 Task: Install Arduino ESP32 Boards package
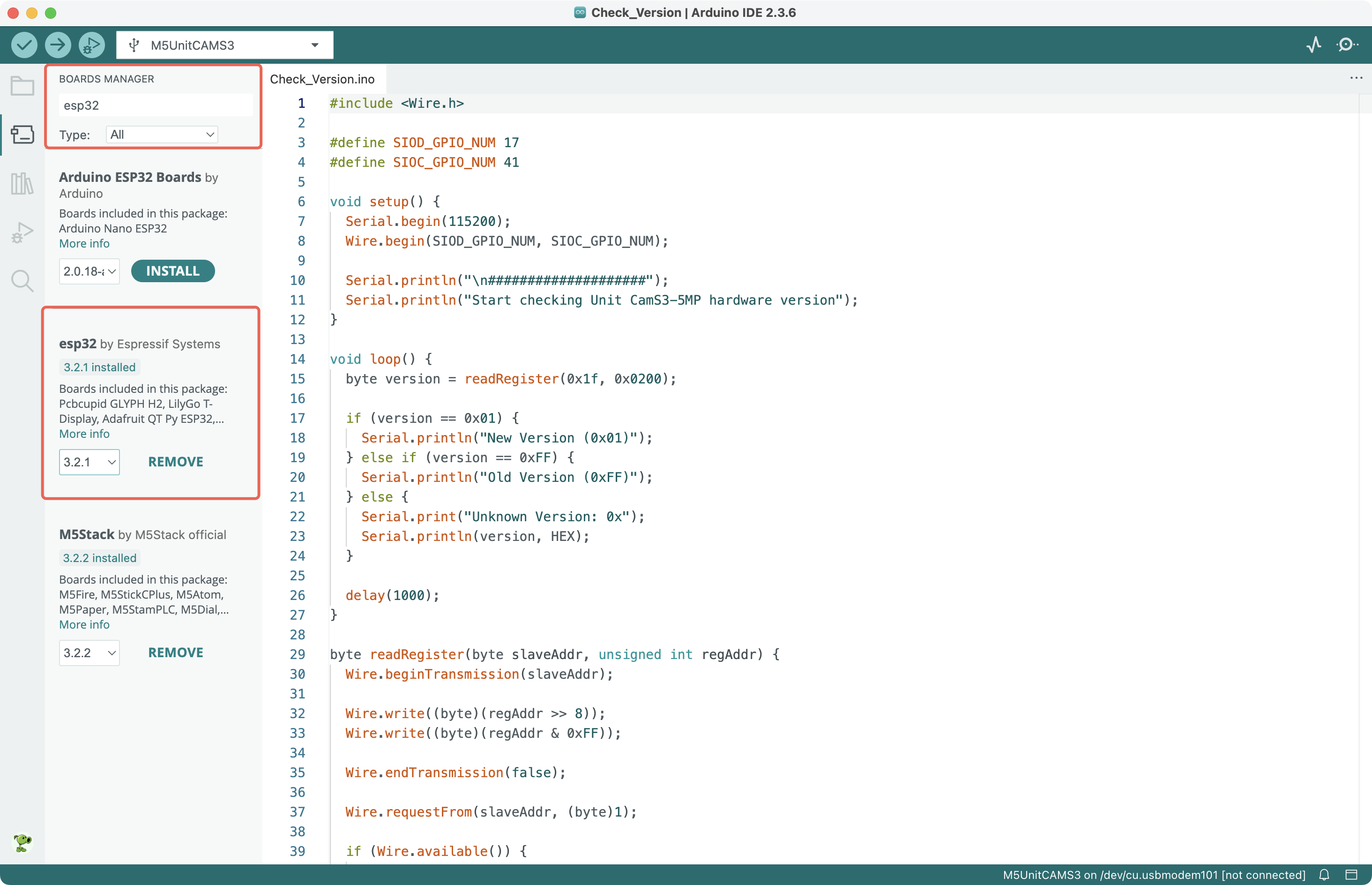coord(173,271)
